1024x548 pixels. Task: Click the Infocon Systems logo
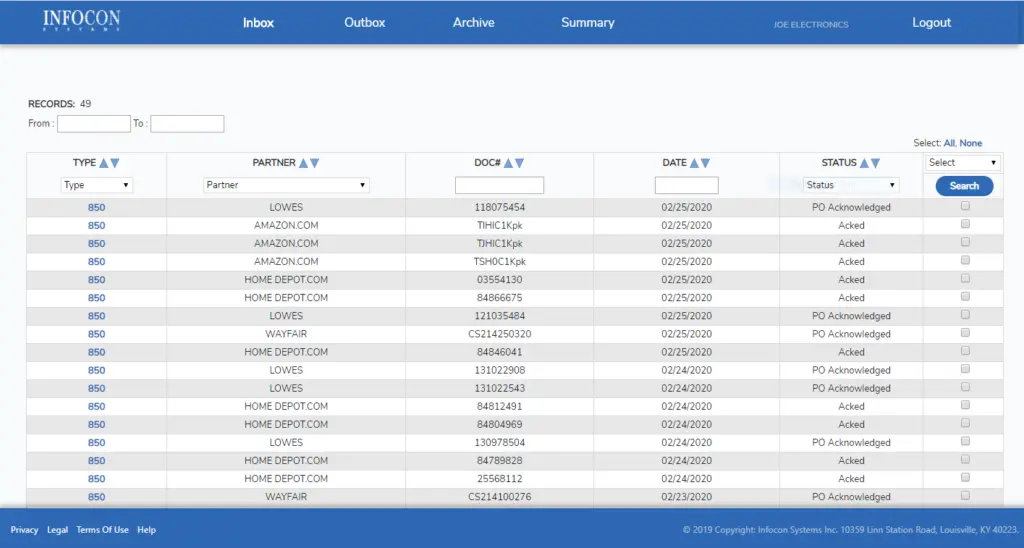(x=82, y=21)
